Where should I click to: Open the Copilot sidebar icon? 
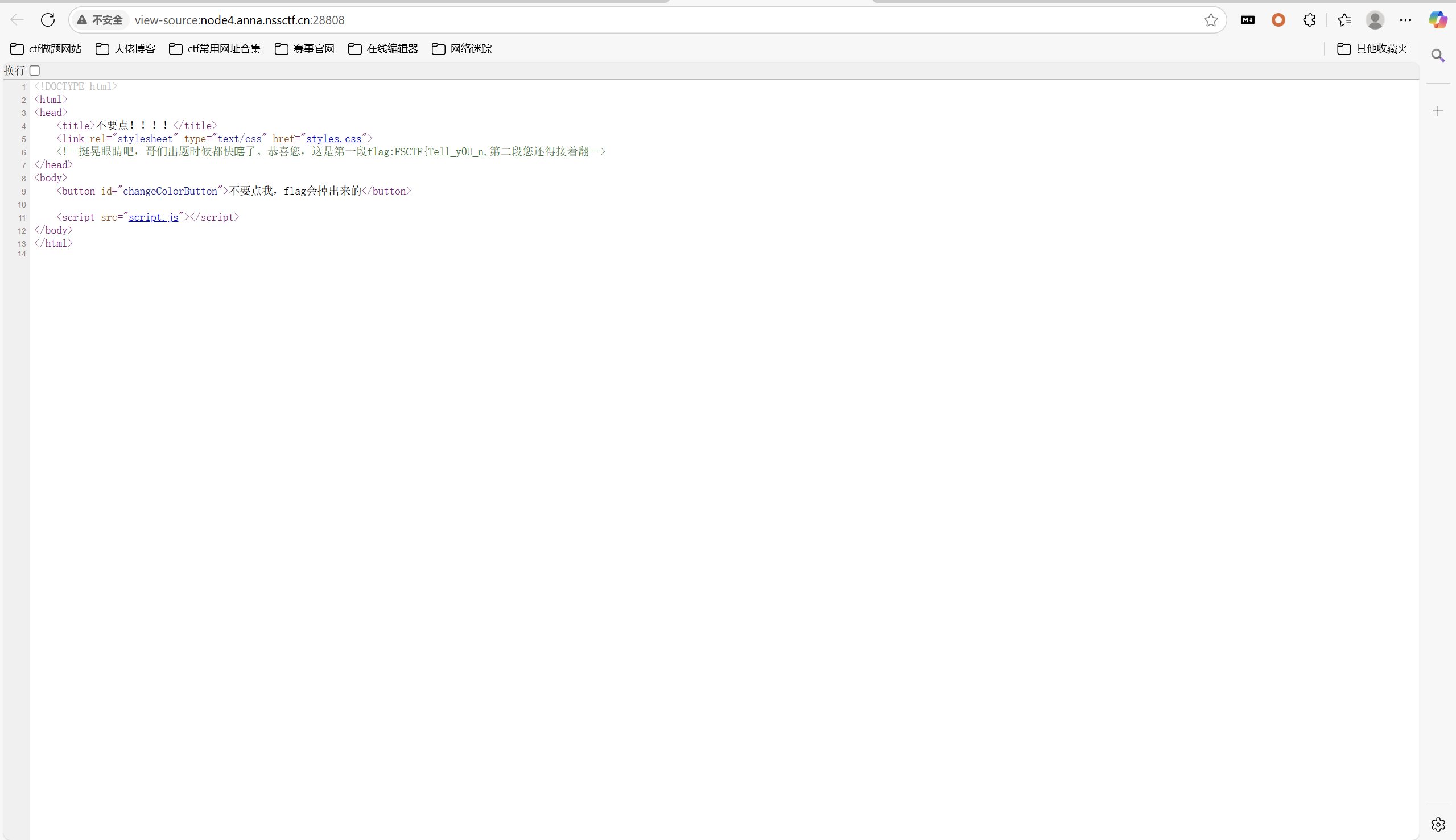click(1438, 20)
